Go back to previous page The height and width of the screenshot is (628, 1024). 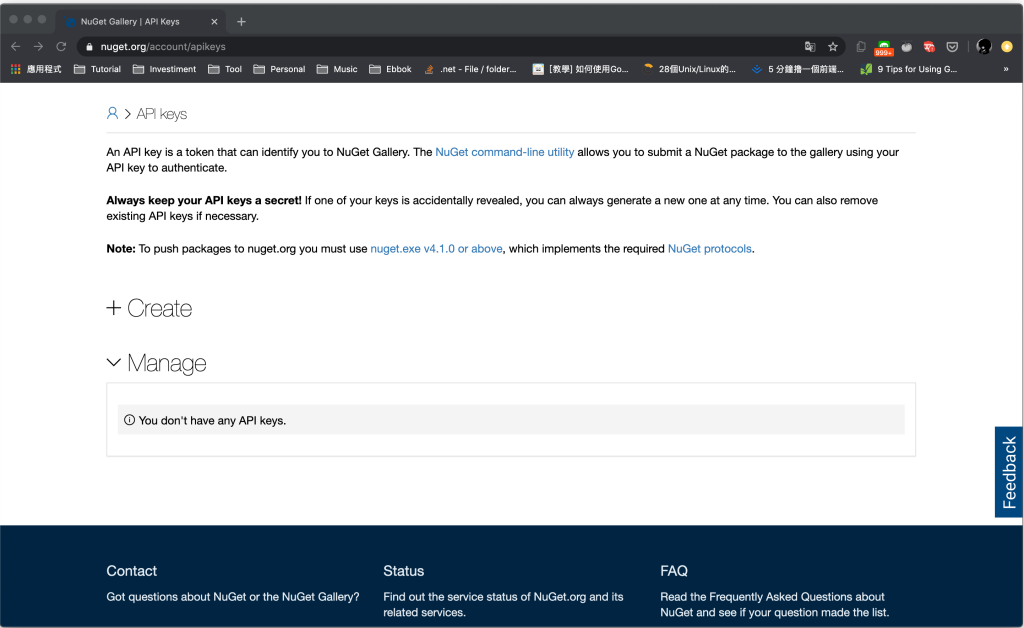16,46
